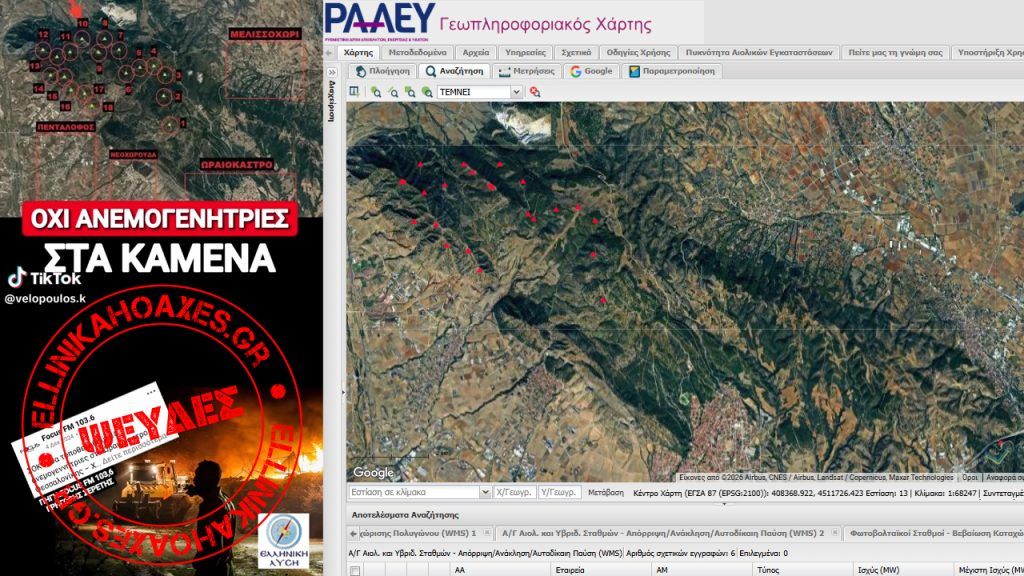The width and height of the screenshot is (1024, 576).
Task: Open Πυκνότητα Αιολικών Εγκαταστάσεων tab
Action: coord(759,52)
